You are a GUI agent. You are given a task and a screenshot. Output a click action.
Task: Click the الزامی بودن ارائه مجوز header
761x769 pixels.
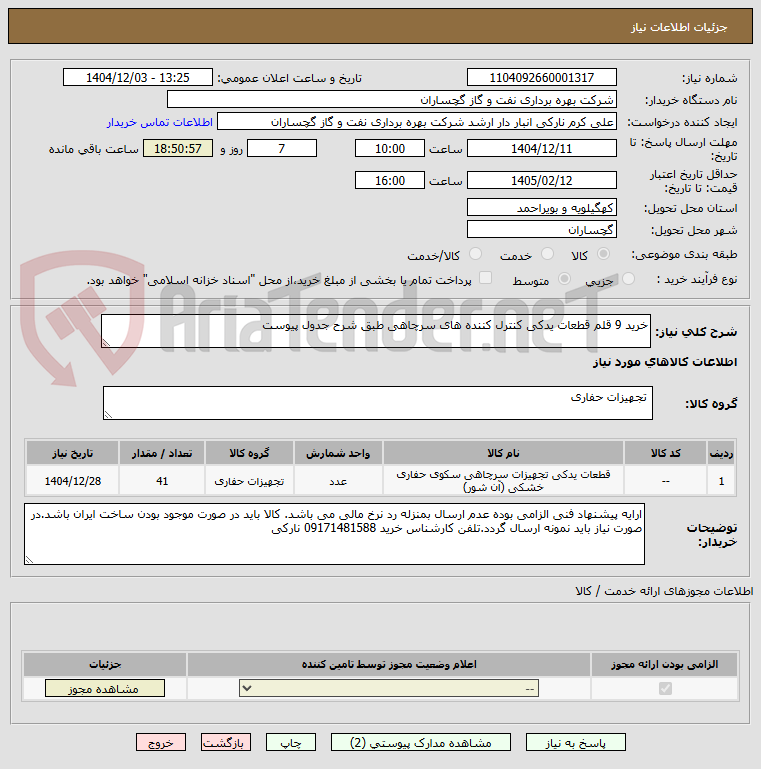(x=664, y=664)
